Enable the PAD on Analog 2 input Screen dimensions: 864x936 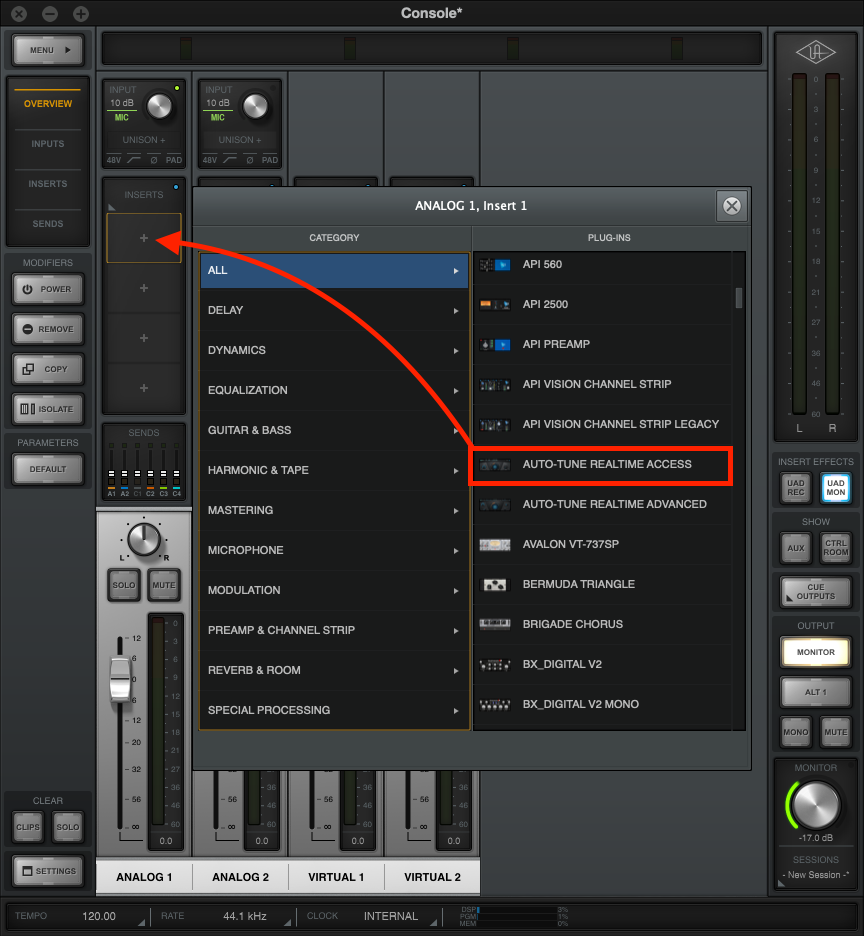click(270, 160)
